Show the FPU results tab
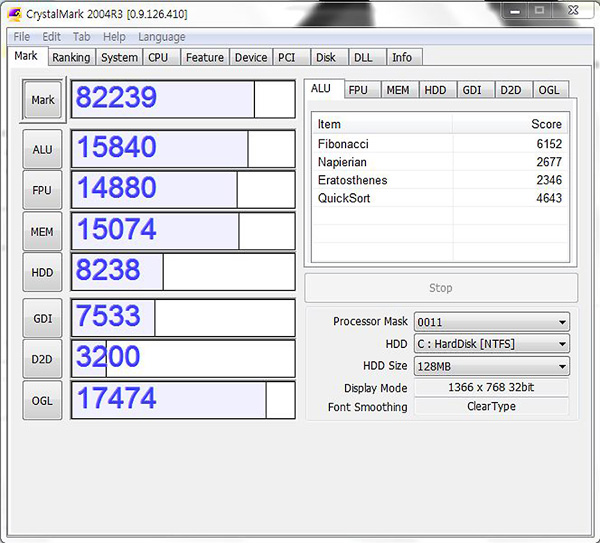The height and width of the screenshot is (543, 600). [362, 90]
